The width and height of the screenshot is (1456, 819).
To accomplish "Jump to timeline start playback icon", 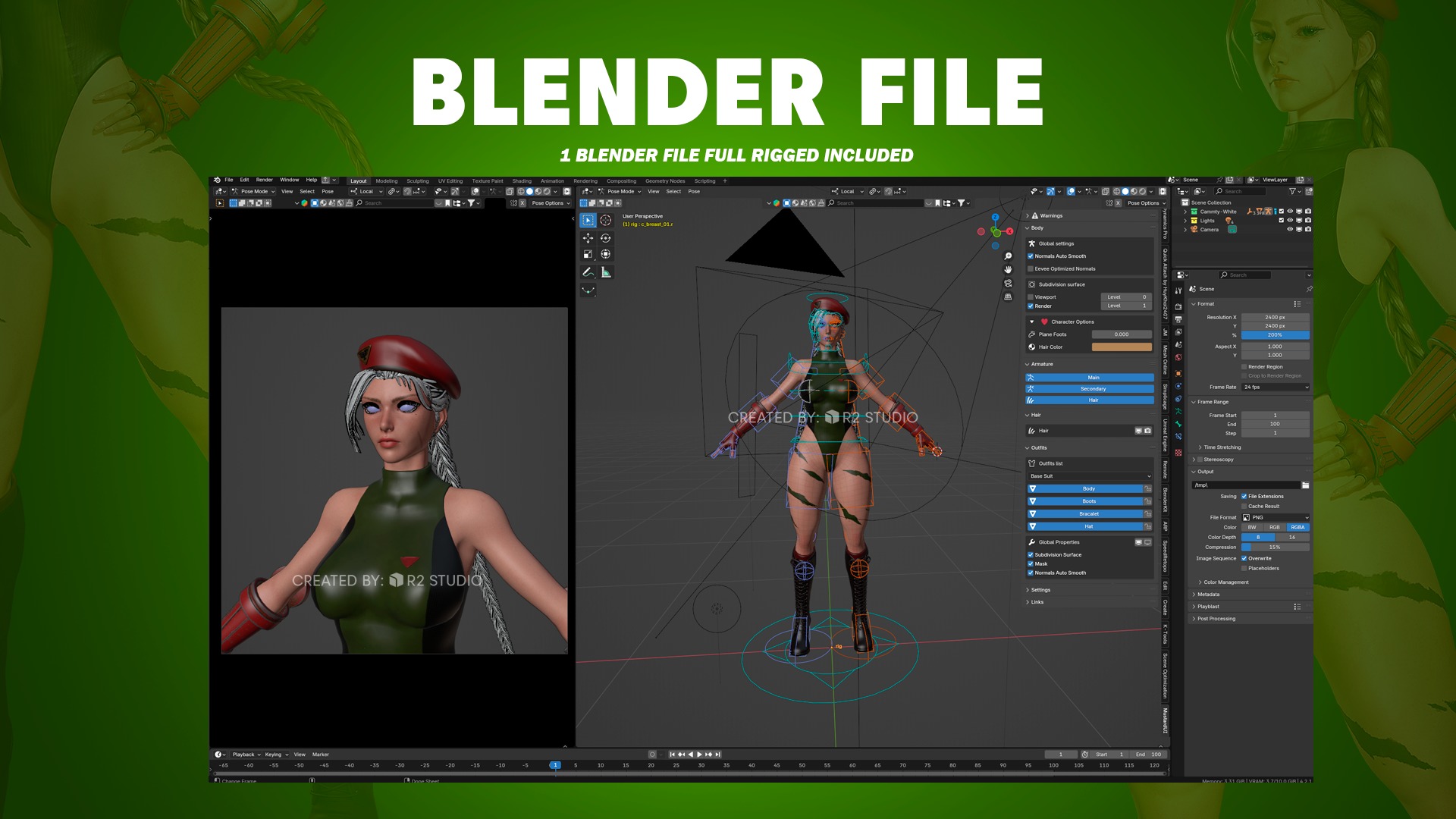I will [x=672, y=755].
